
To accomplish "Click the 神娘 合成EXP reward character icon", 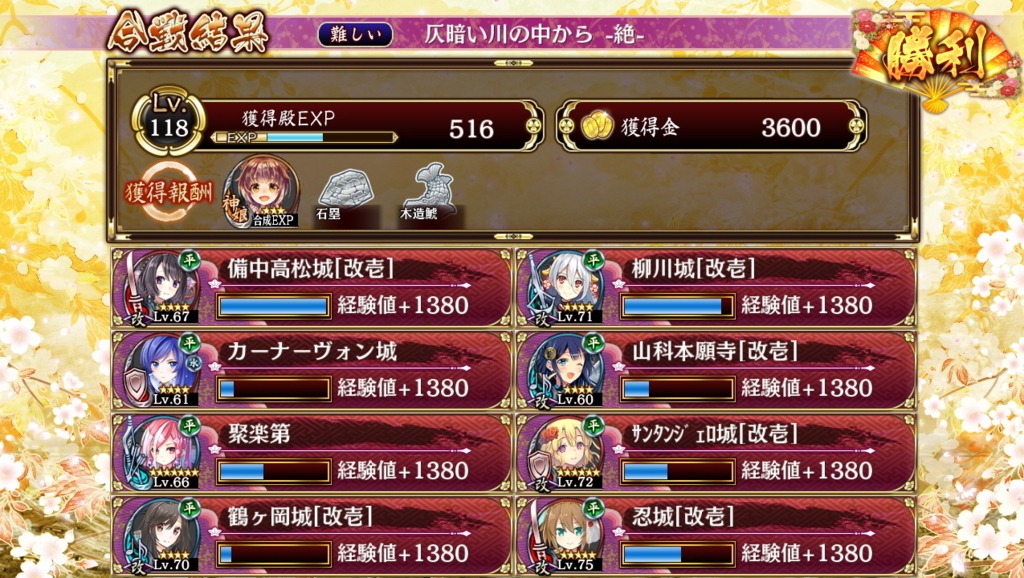I will [261, 192].
